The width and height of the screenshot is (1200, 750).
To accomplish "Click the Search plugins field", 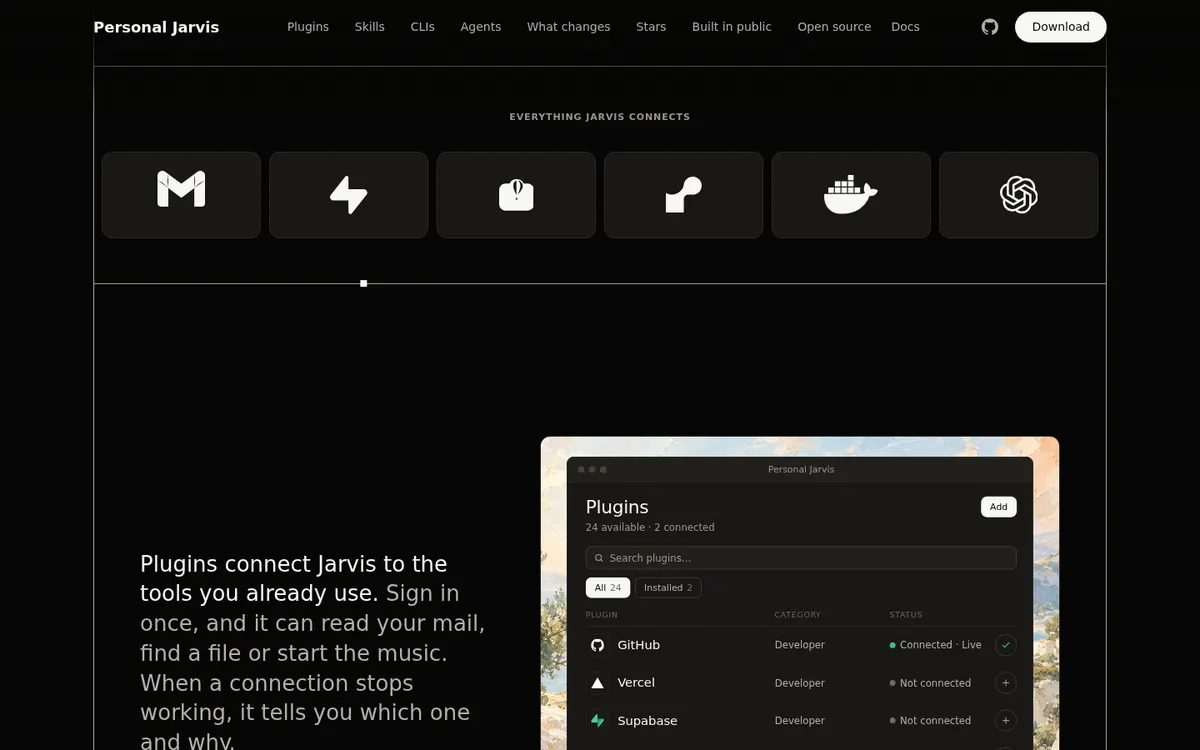I will pyautogui.click(x=801, y=558).
